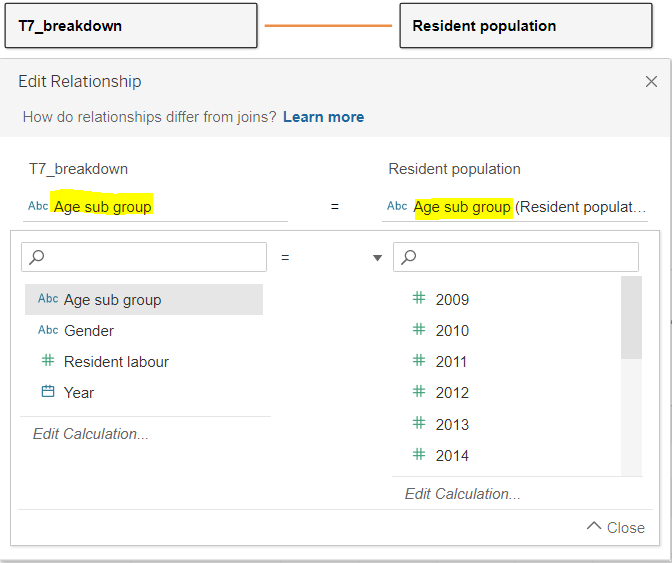Open the operator dropdown arrow
The width and height of the screenshot is (672, 563).
click(377, 258)
